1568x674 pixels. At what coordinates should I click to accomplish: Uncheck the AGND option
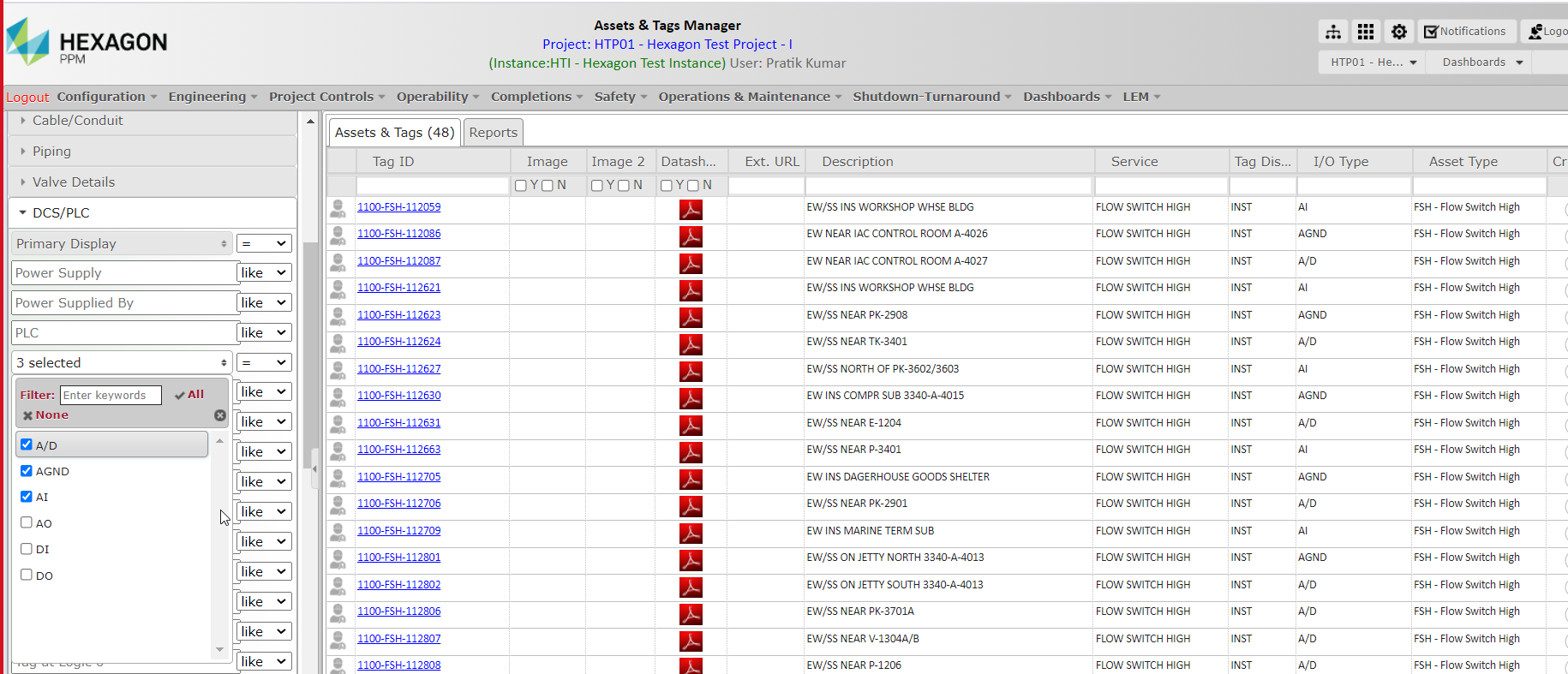(27, 470)
